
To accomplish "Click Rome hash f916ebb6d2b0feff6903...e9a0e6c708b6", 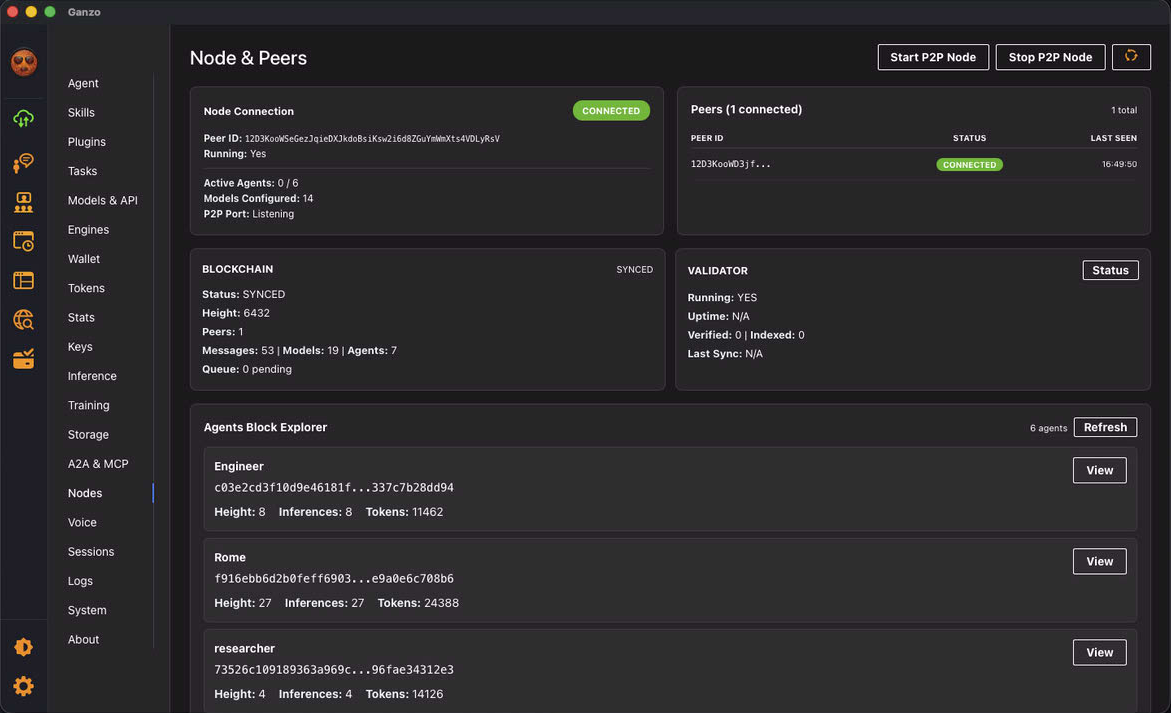I will 334,579.
